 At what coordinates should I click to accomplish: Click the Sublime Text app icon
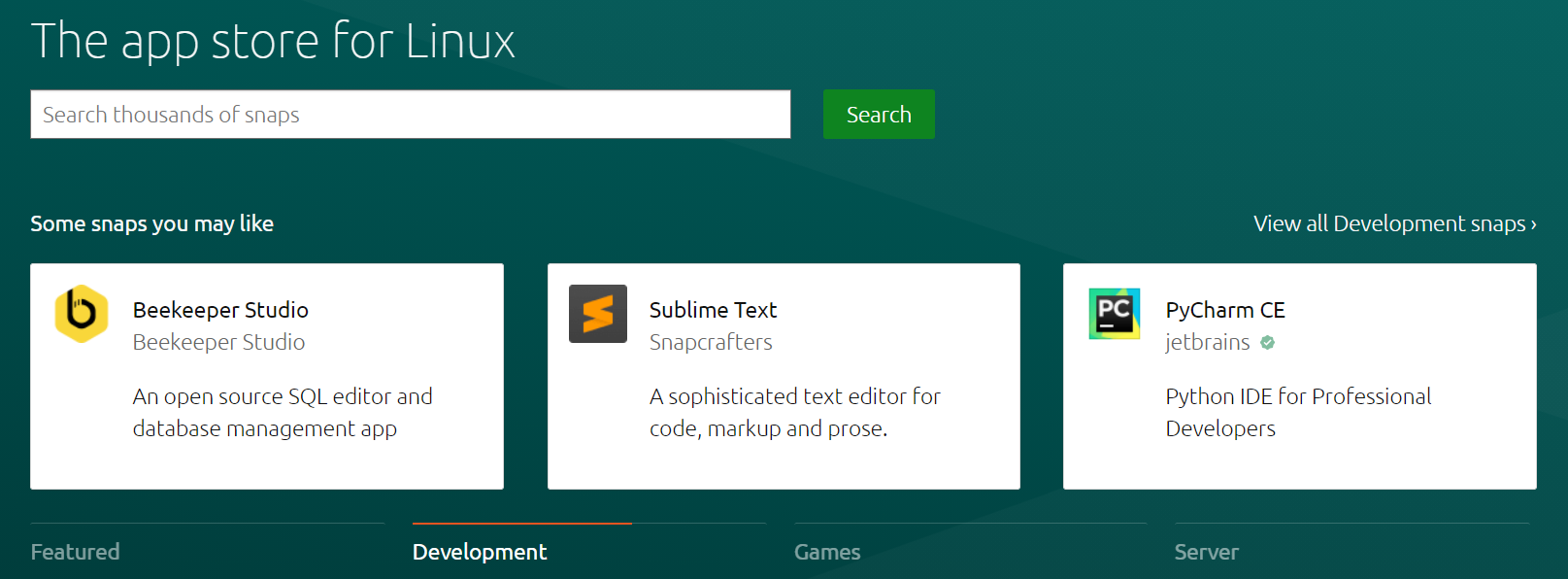pyautogui.click(x=598, y=314)
